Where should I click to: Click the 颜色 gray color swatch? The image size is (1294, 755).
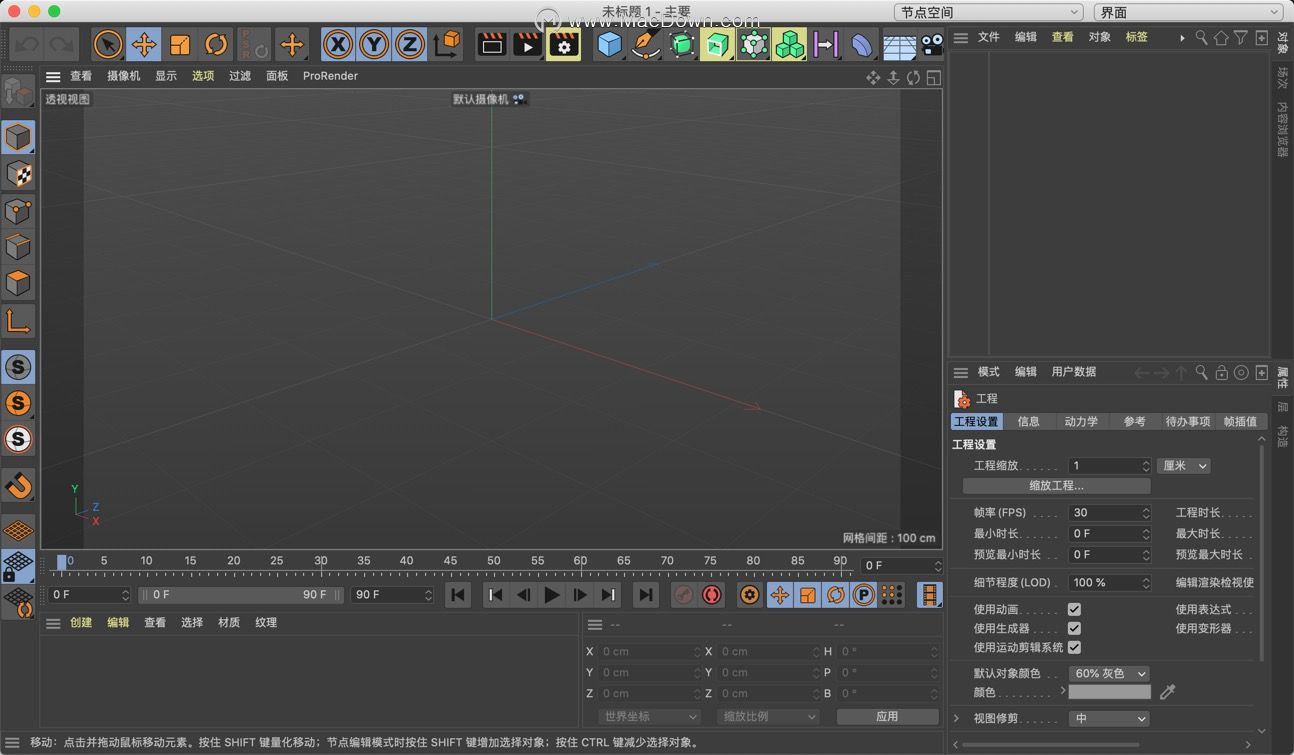[x=1110, y=691]
